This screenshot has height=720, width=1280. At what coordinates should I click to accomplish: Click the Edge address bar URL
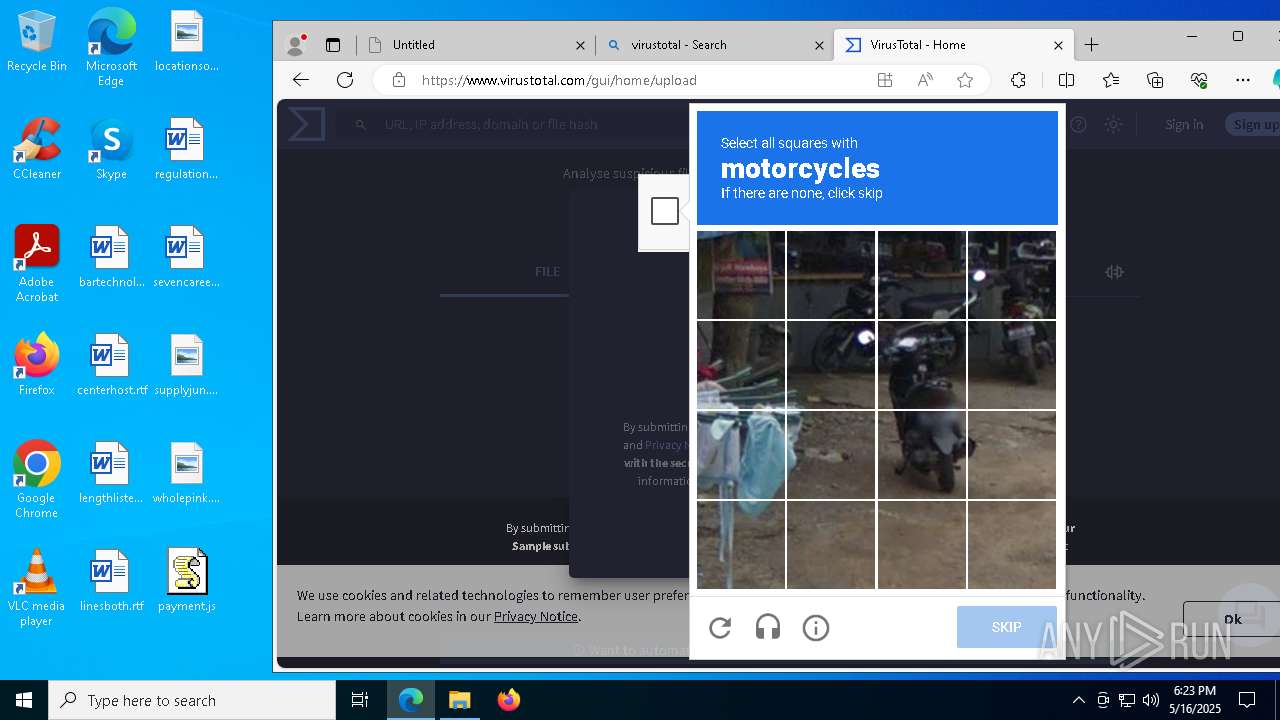(559, 80)
